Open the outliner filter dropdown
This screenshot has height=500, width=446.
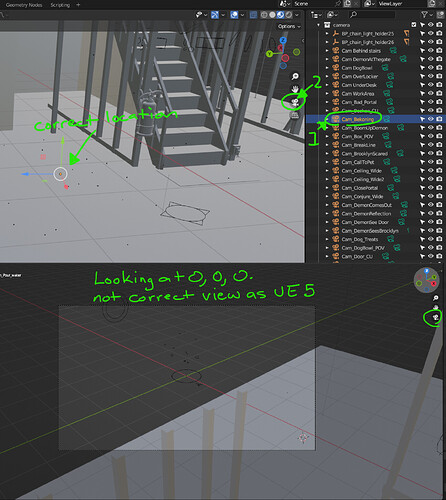click(x=426, y=15)
